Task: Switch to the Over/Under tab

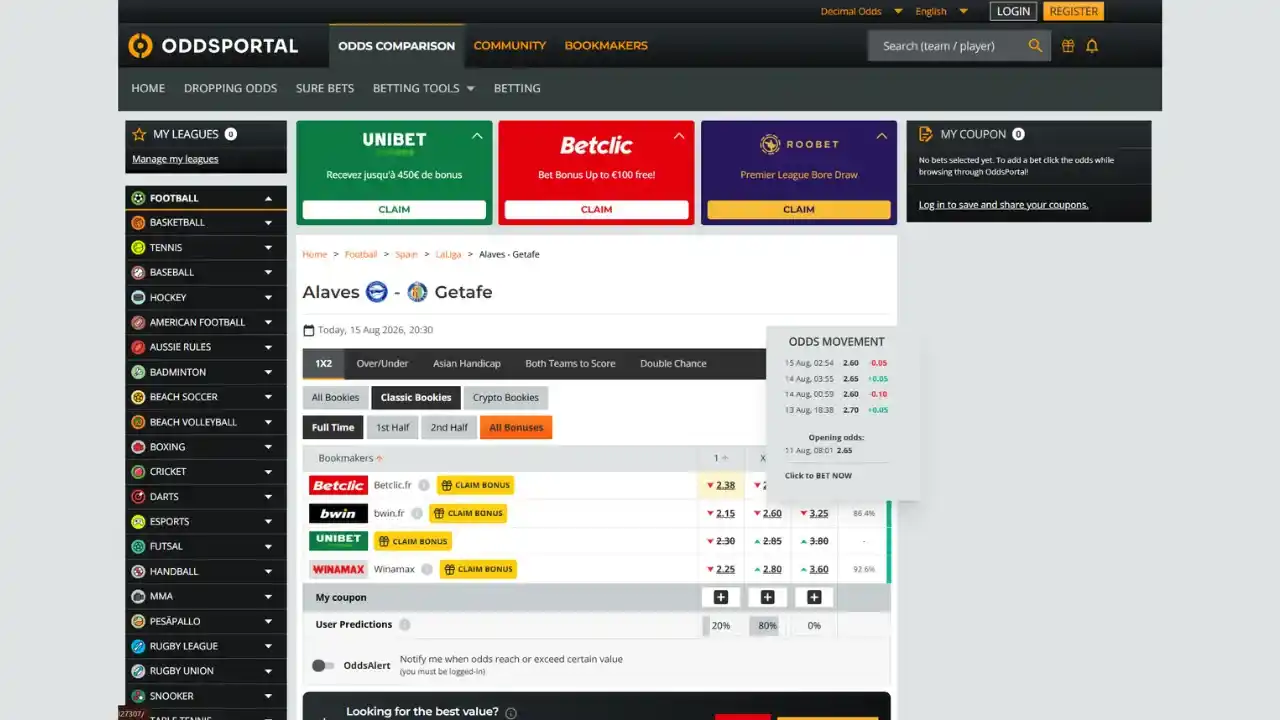Action: point(382,363)
